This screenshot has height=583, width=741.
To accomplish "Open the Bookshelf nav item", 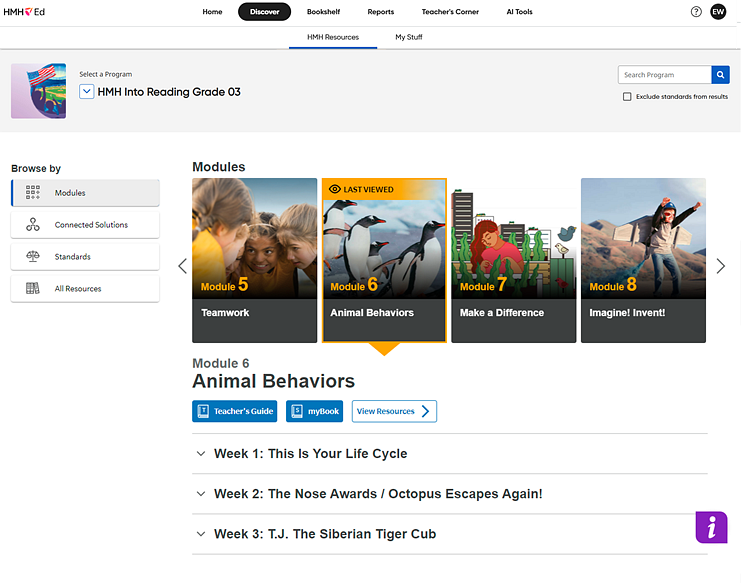I will (323, 12).
